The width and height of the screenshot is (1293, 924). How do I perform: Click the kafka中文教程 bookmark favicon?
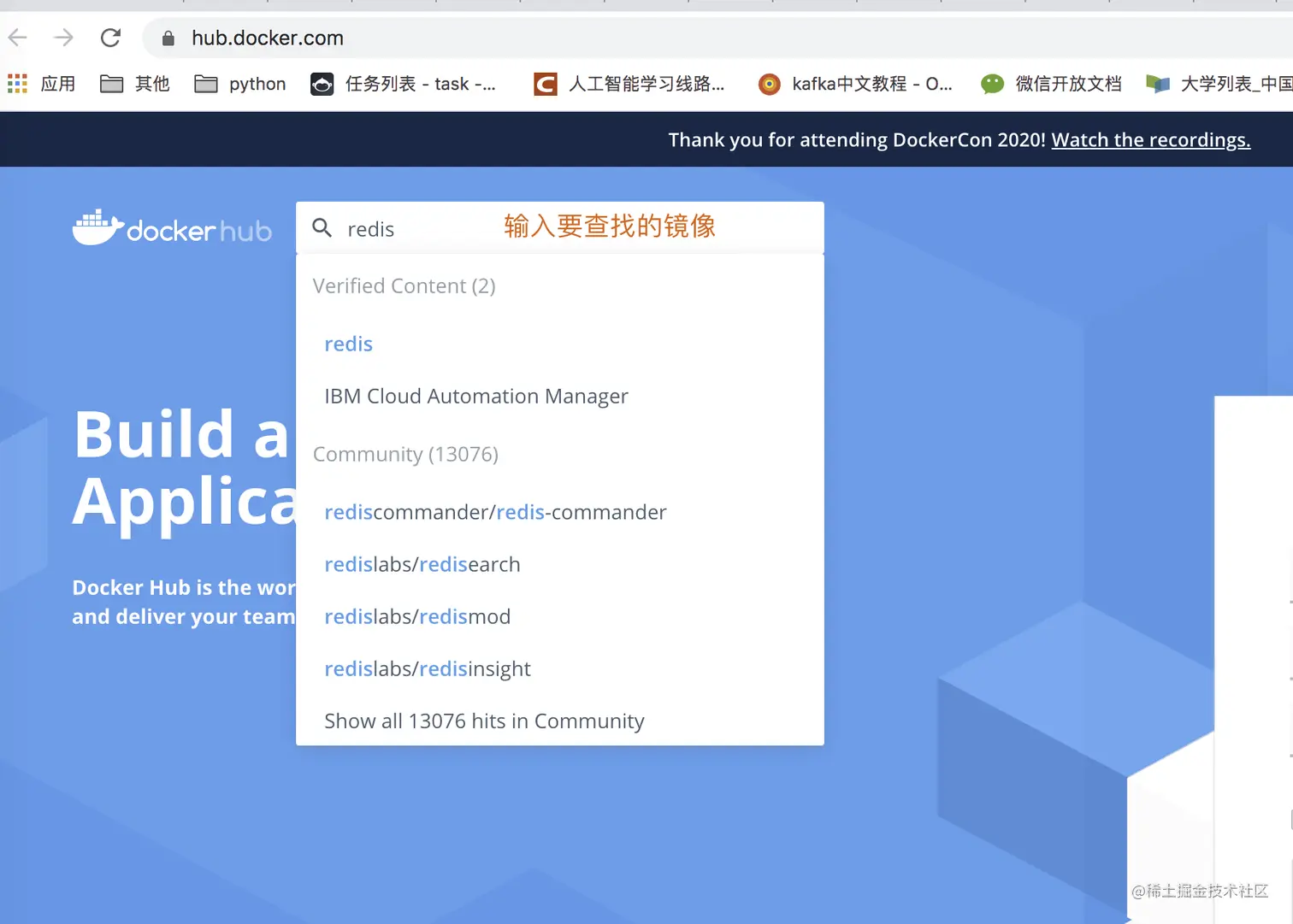pyautogui.click(x=770, y=84)
